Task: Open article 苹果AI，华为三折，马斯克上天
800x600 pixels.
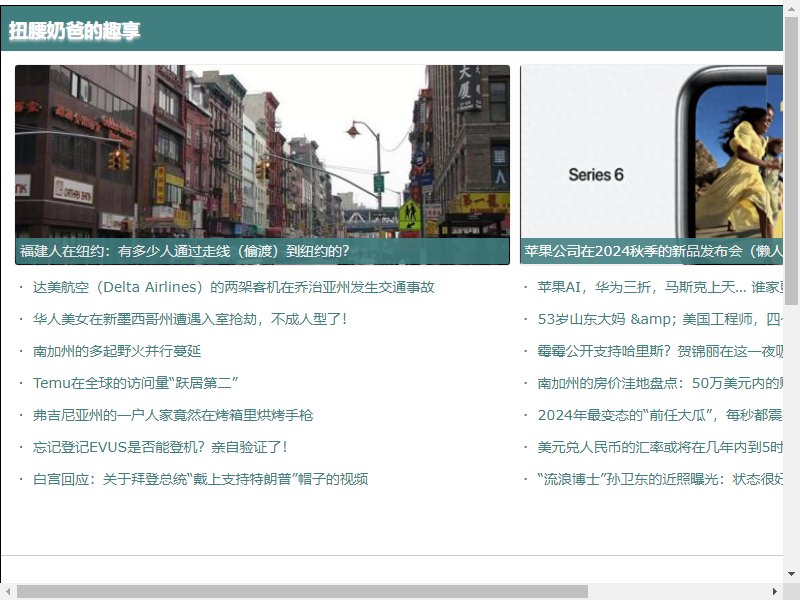Action: (x=660, y=287)
